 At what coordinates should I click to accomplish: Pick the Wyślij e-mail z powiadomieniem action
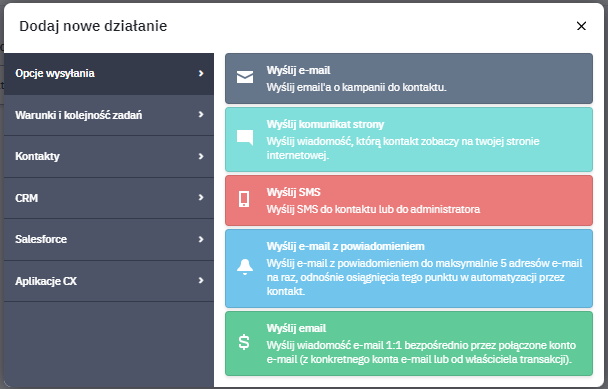point(409,268)
